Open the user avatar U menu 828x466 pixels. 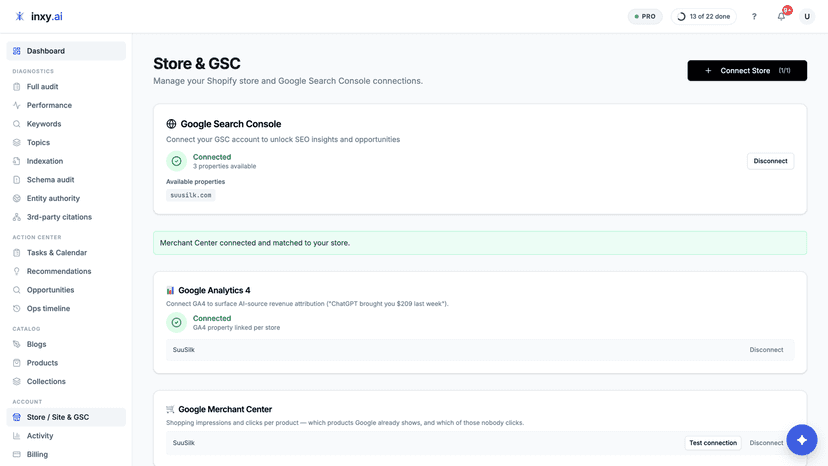(807, 16)
